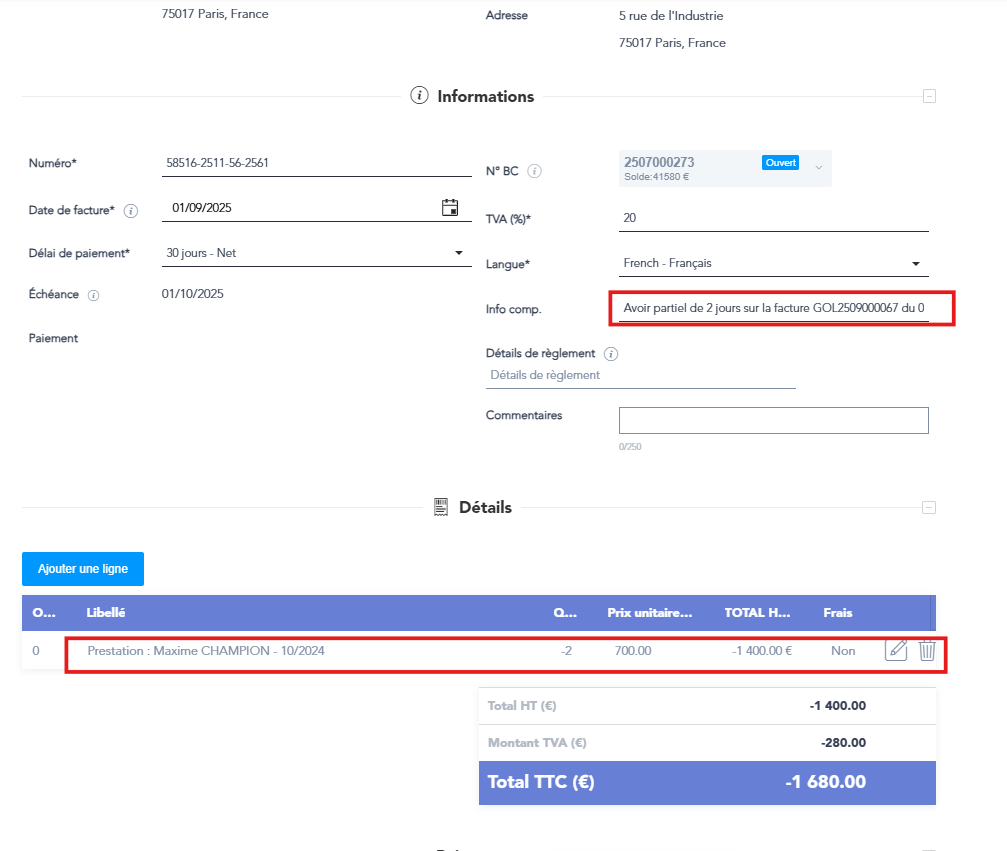Collapse the Détails section
The width and height of the screenshot is (1007, 851).
click(929, 508)
